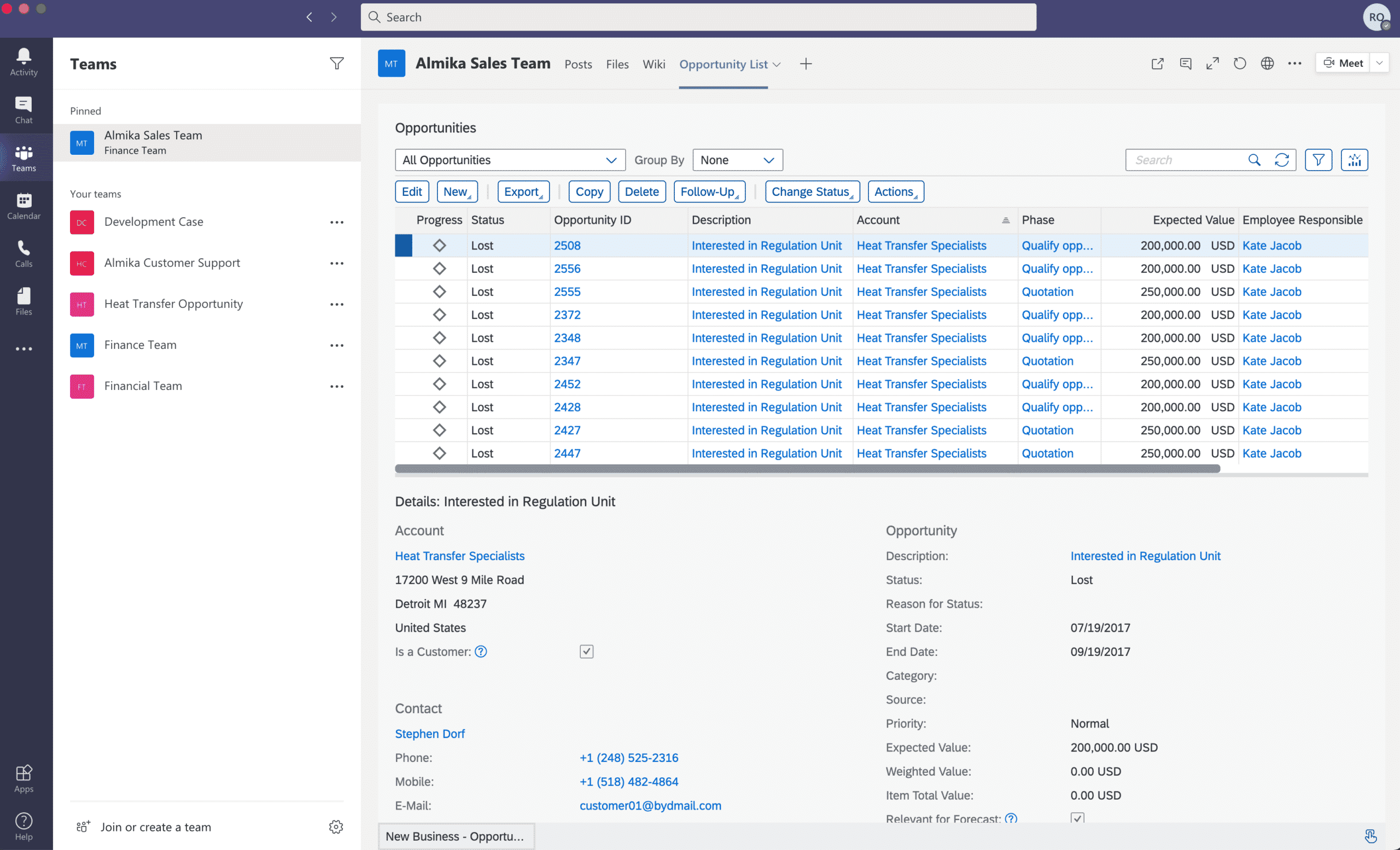This screenshot has width=1400, height=850.
Task: Toggle the Is a Customer checkbox
Action: pos(586,651)
